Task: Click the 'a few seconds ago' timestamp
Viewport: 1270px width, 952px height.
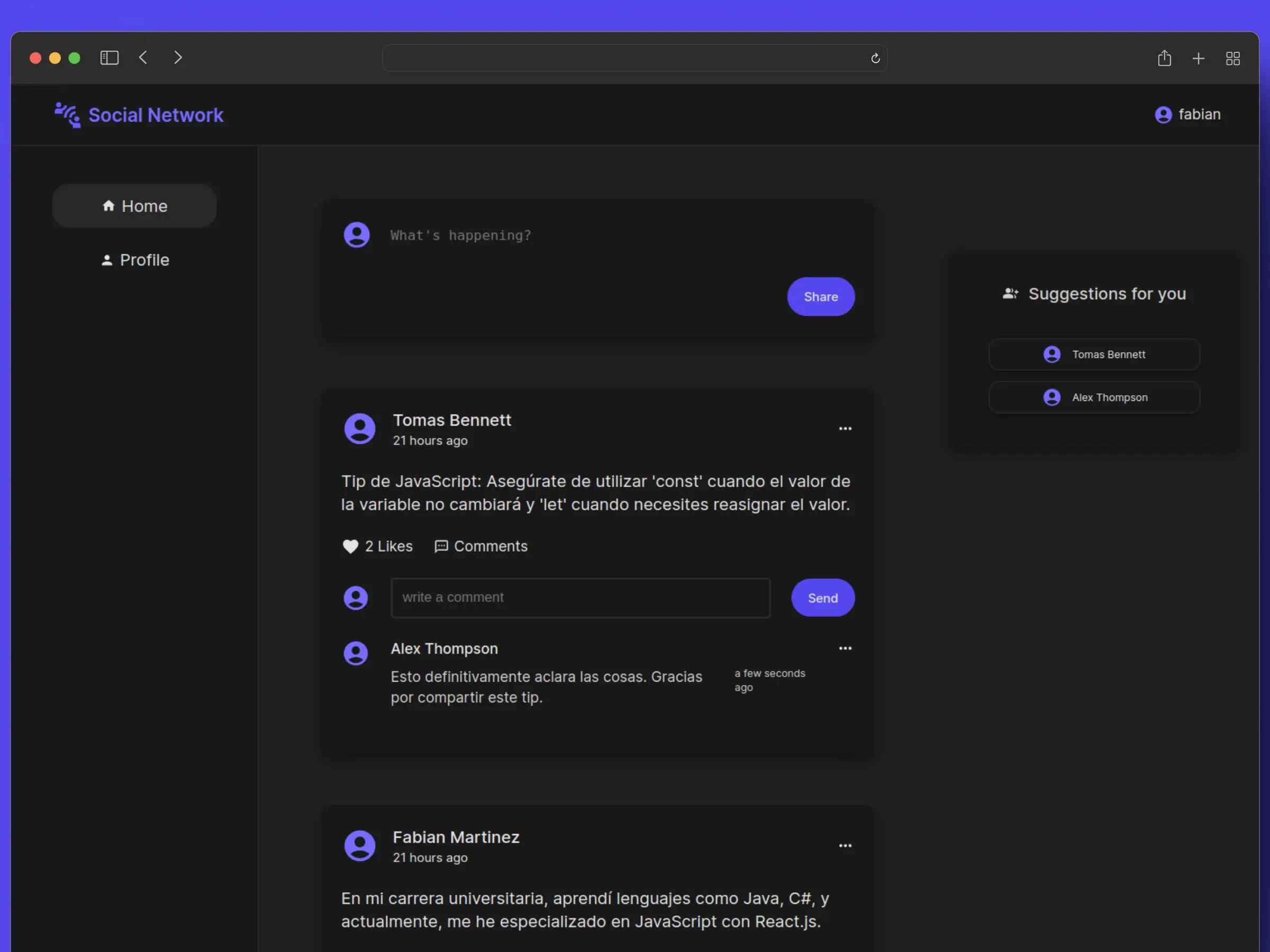Action: (x=769, y=680)
